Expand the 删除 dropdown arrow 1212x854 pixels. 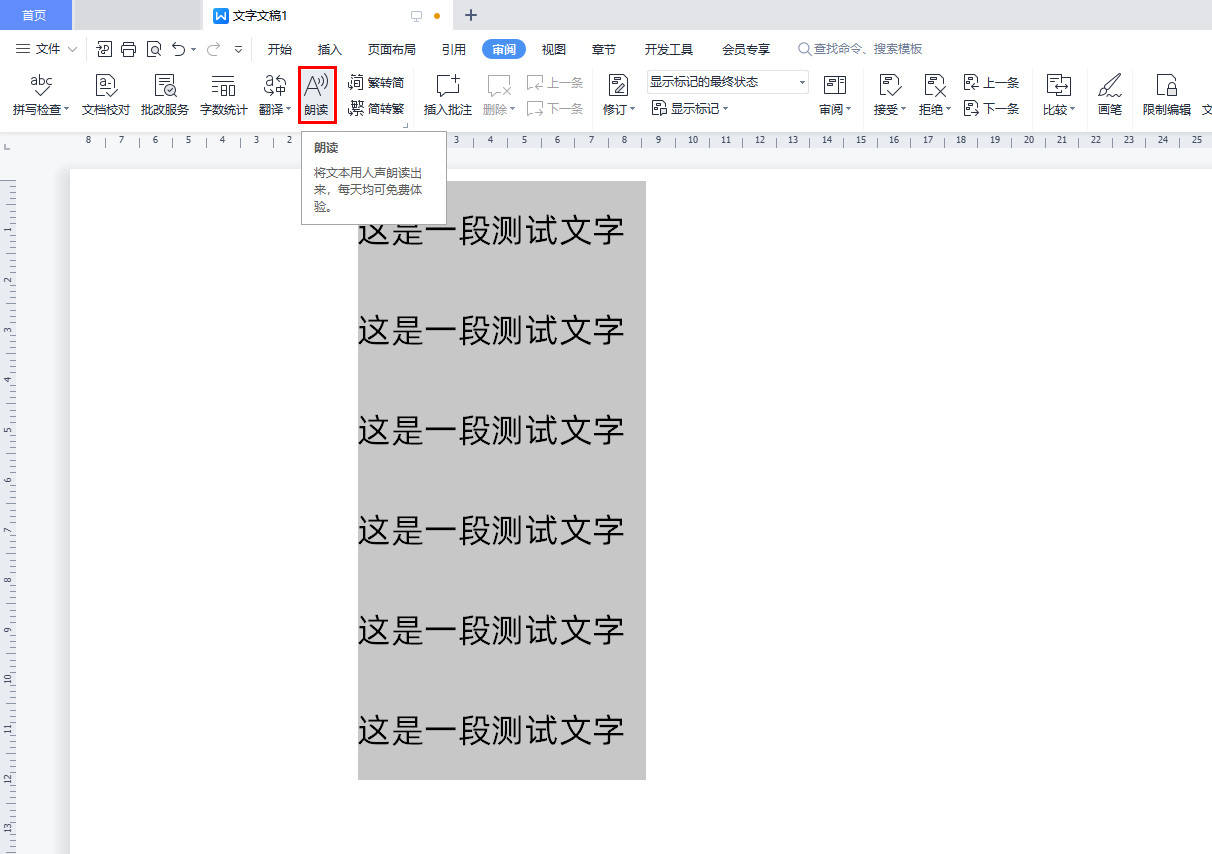pyautogui.click(x=513, y=109)
